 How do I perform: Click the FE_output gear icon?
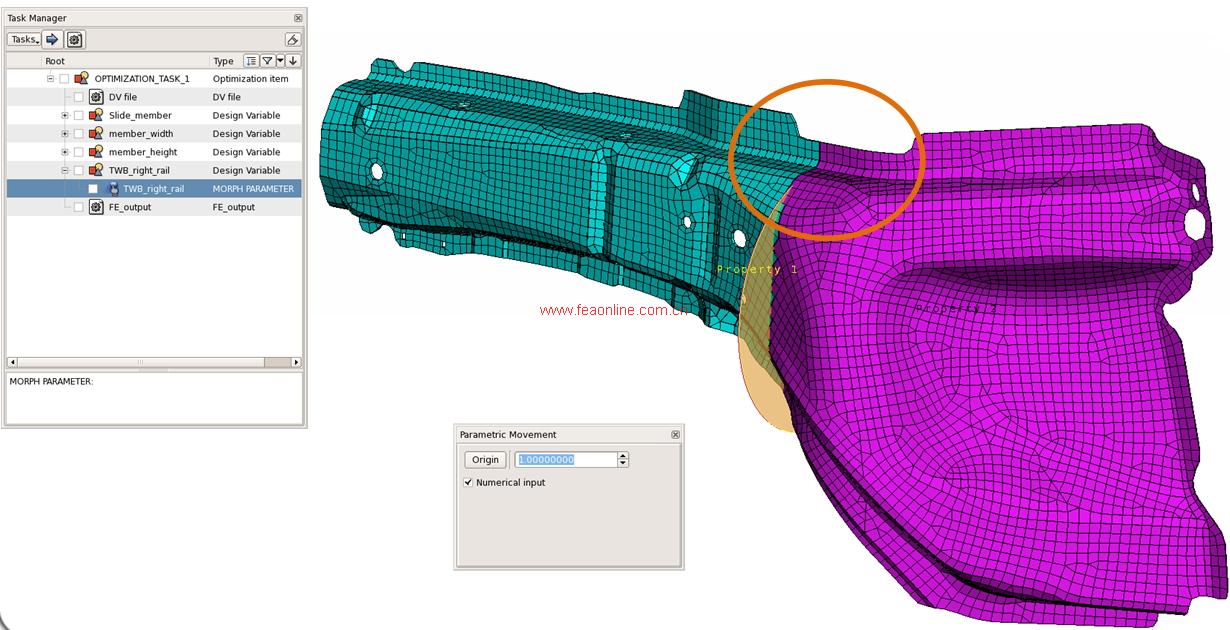96,207
